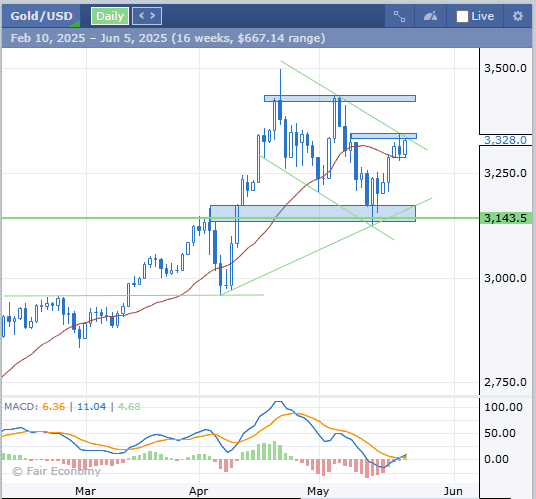The width and height of the screenshot is (536, 499).
Task: Click the 3,250.0 price axis label
Action: pos(505,173)
